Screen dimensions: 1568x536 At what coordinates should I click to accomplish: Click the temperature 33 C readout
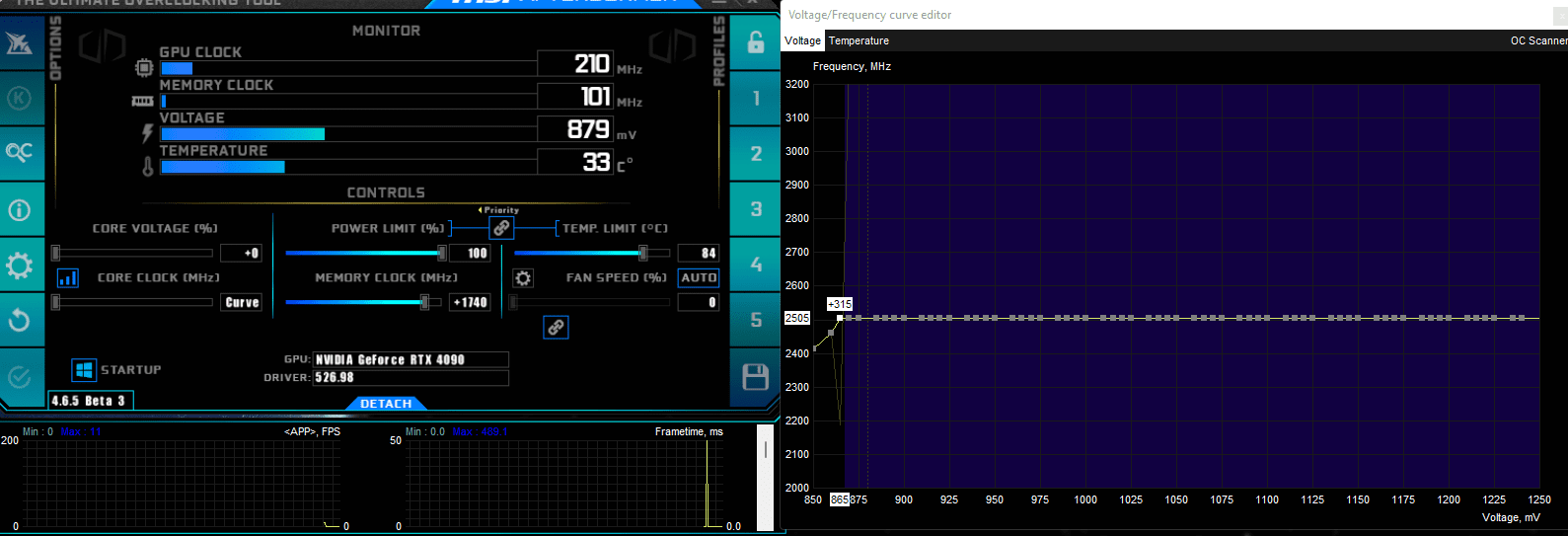coord(575,162)
